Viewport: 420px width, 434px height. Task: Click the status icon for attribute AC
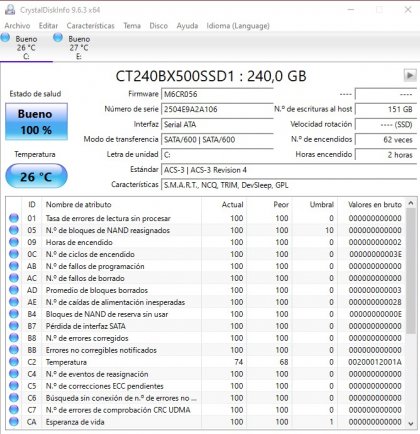coord(14,278)
